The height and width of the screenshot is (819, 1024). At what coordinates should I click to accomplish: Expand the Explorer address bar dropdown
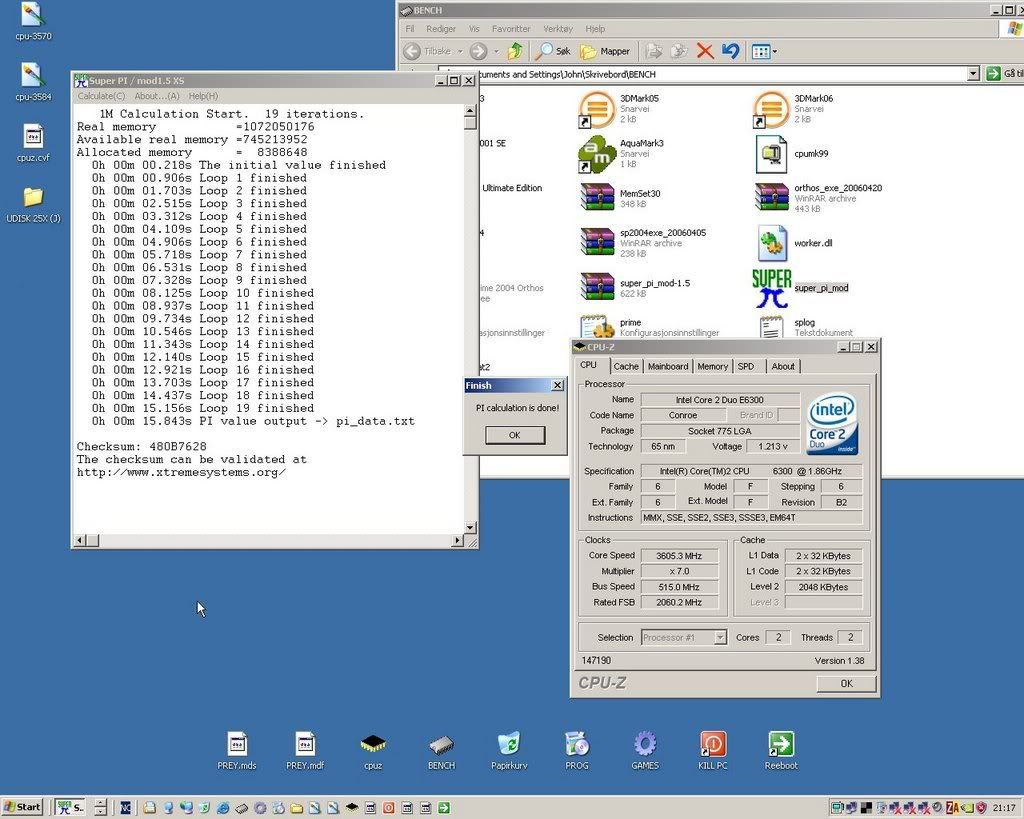[973, 74]
